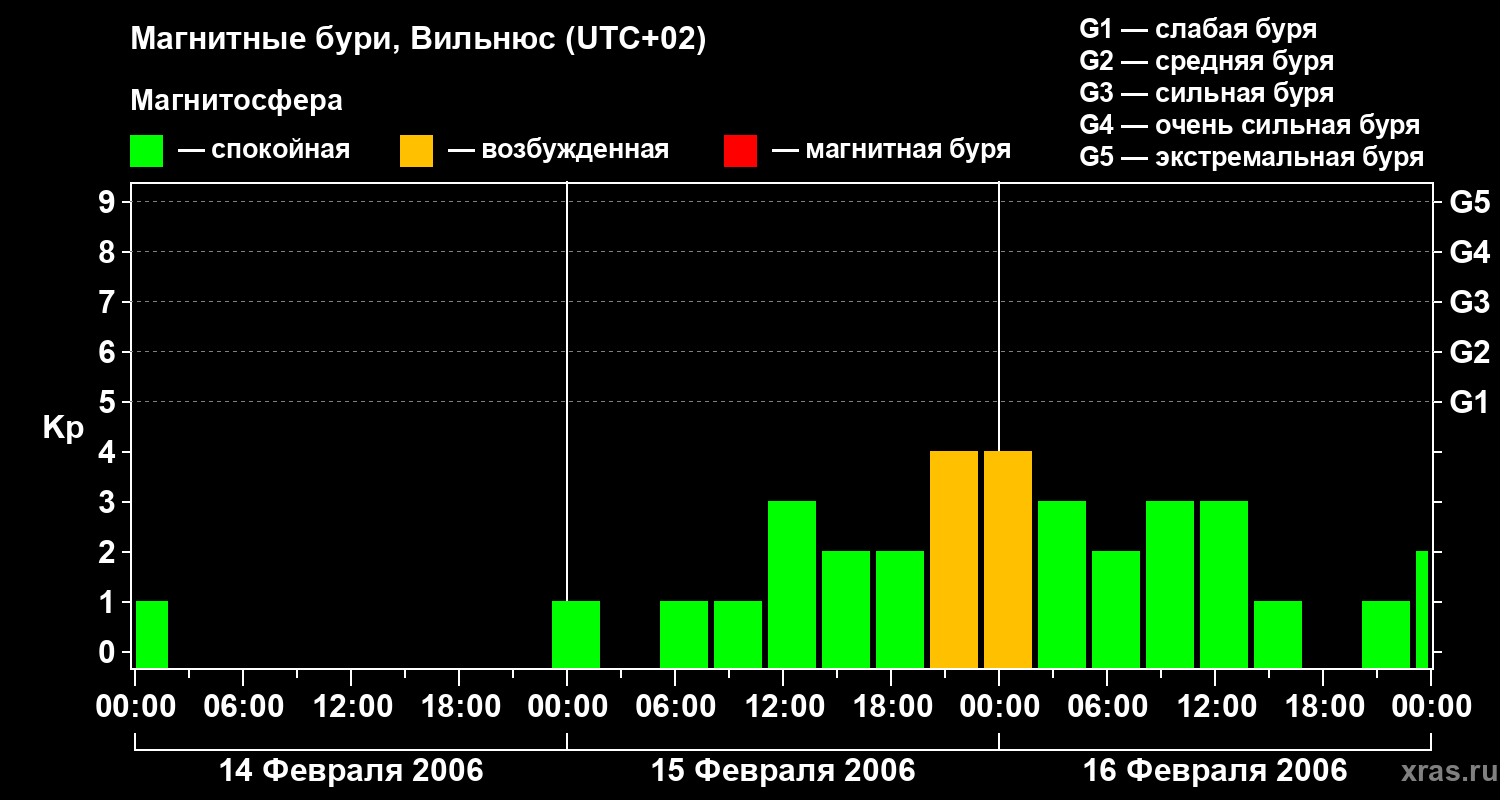Select the Kp 1 bar at 21:00, 16 February
The height and width of the screenshot is (800, 1500).
click(x=1386, y=635)
